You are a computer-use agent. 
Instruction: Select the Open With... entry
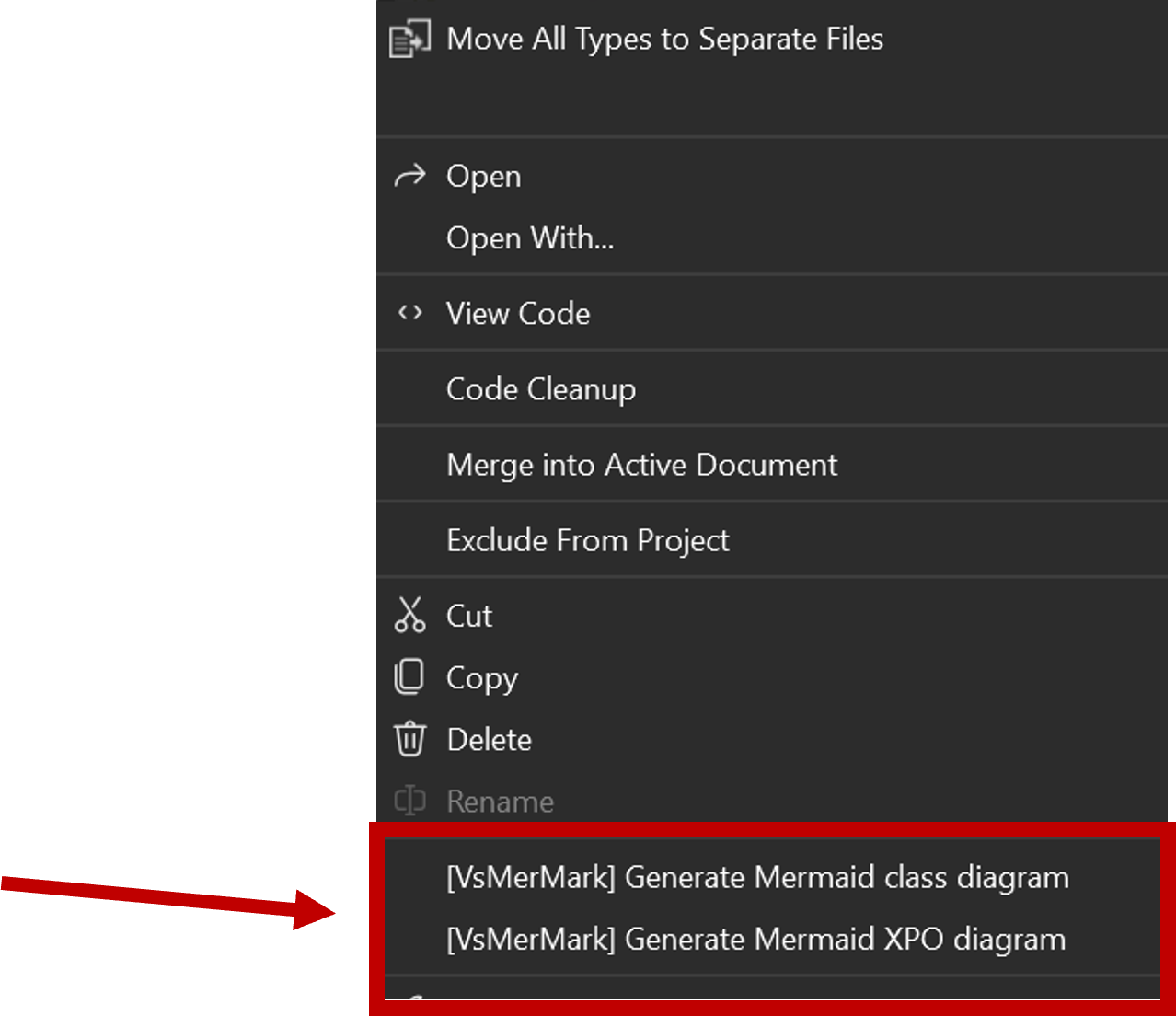click(x=530, y=238)
